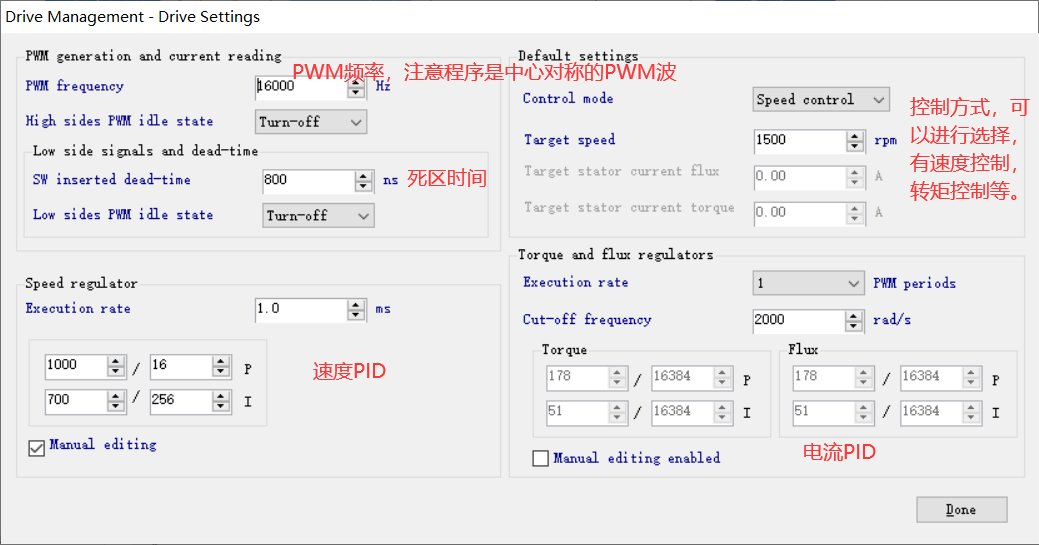Decrease speed I divisor 256
The image size is (1039, 545).
click(221, 407)
